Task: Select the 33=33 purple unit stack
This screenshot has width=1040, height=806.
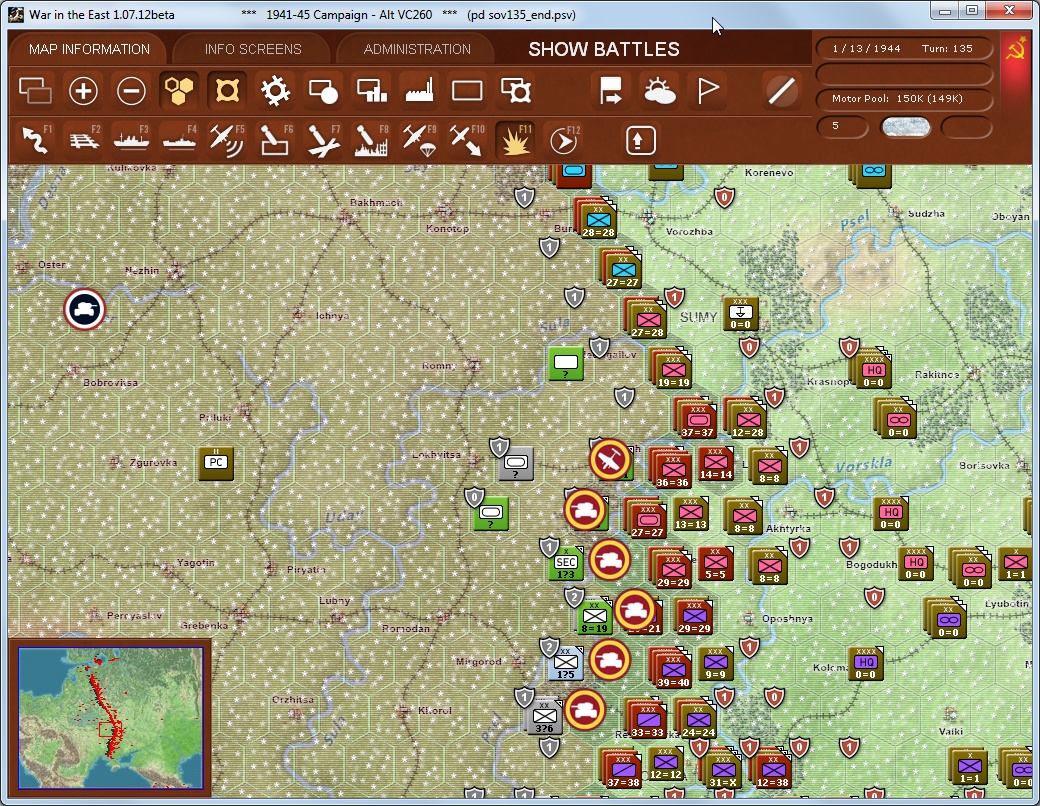Action: click(x=647, y=720)
